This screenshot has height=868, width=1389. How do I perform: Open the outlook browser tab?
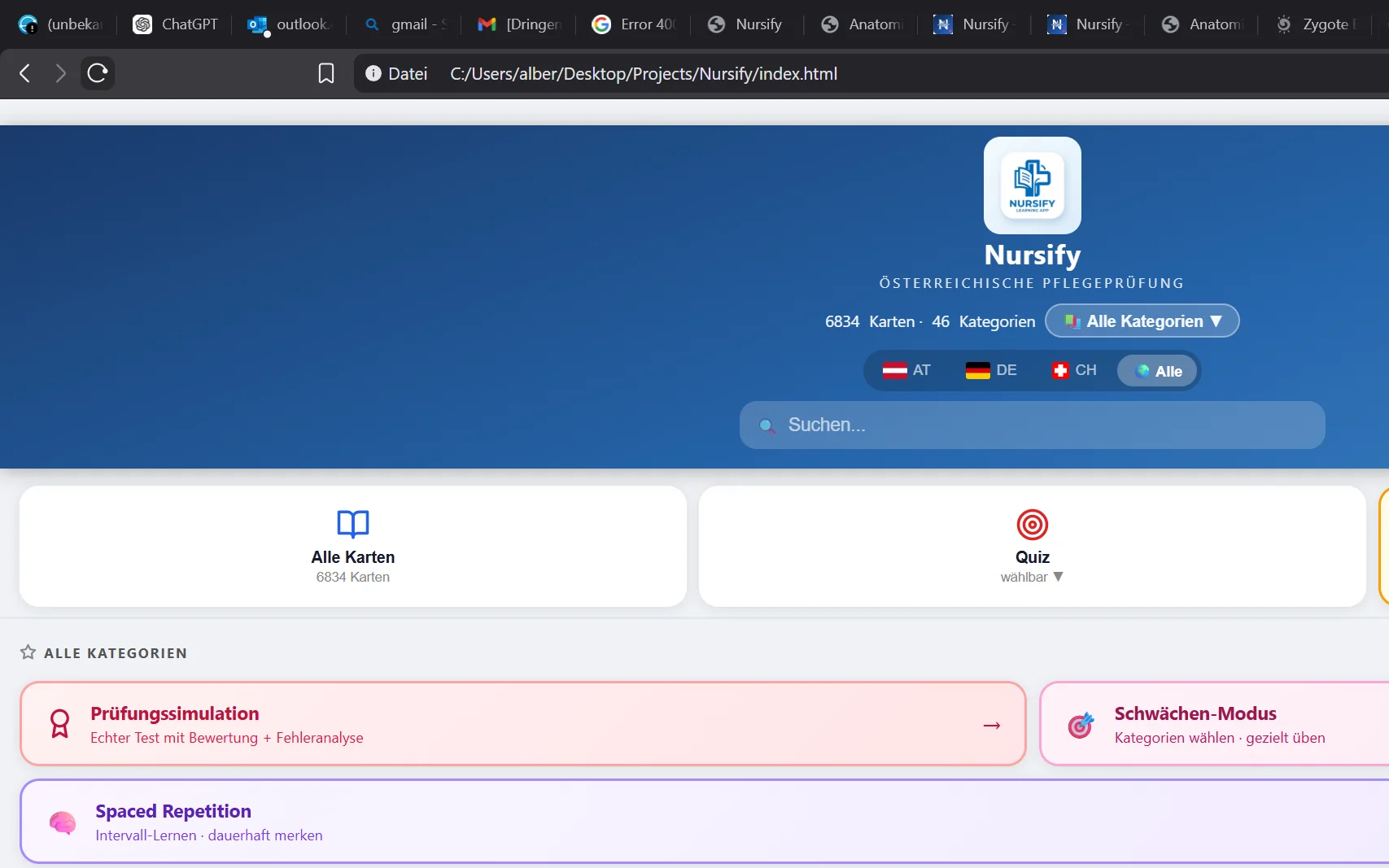[290, 24]
